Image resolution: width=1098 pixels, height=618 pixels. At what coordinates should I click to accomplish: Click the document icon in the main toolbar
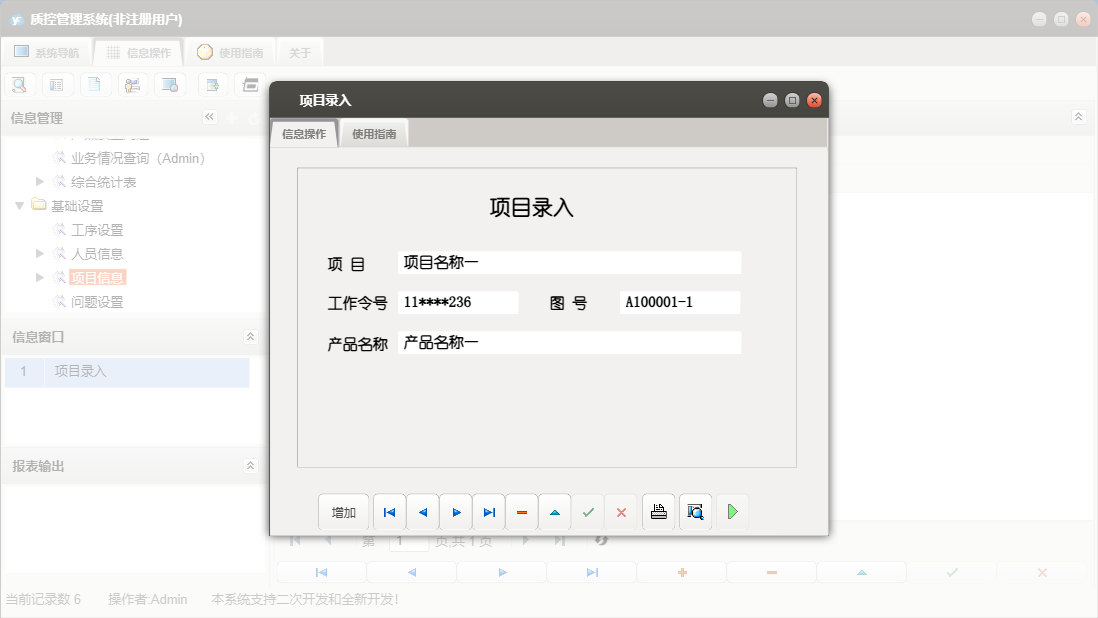[95, 84]
